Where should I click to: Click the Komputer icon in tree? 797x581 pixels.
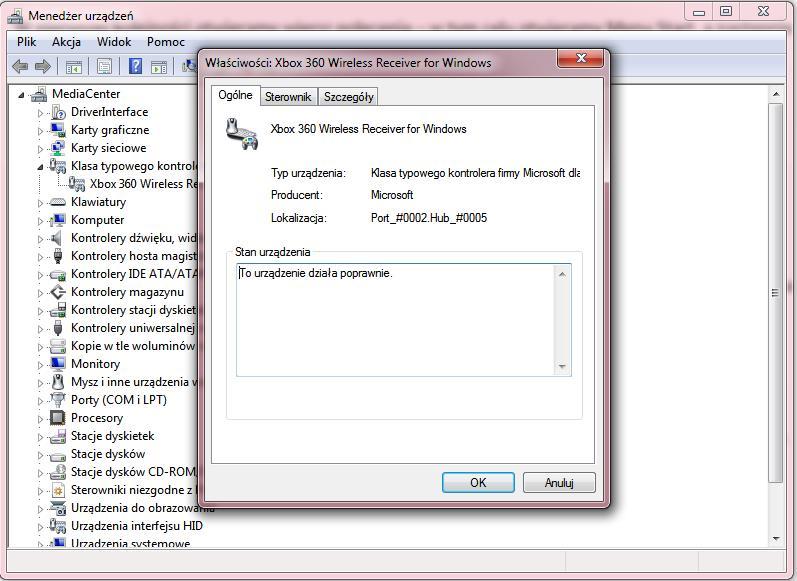click(x=58, y=220)
